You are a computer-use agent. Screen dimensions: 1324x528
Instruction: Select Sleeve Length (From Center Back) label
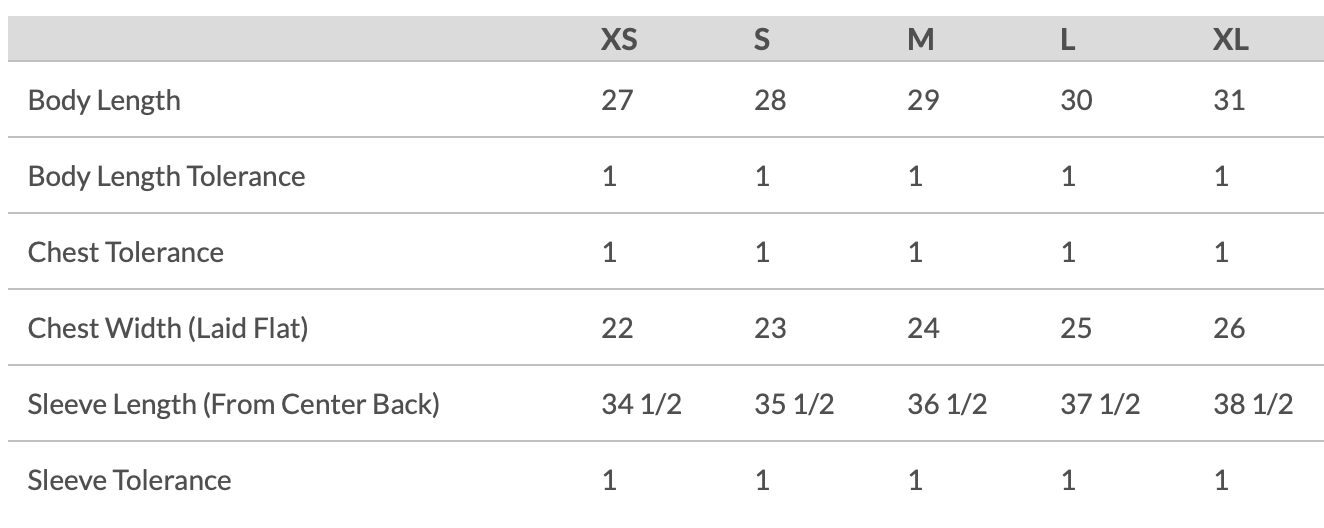pyautogui.click(x=233, y=404)
